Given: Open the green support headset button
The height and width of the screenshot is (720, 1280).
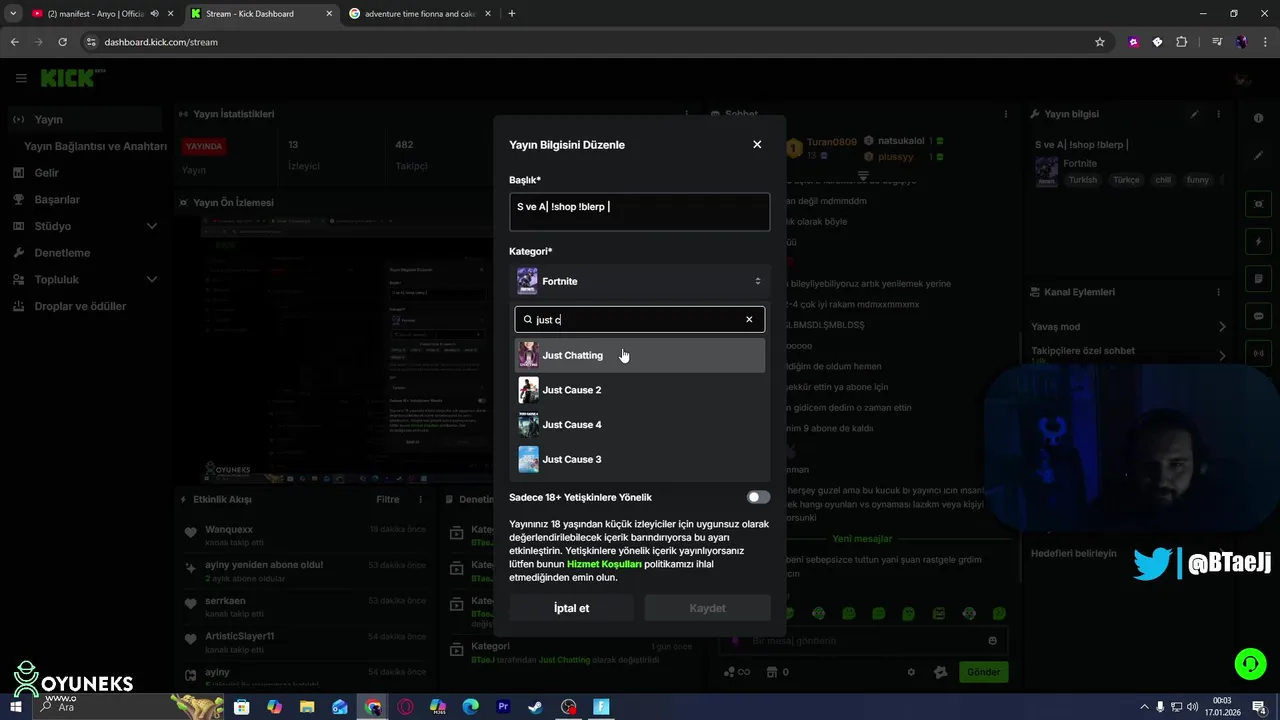Looking at the screenshot, I should coord(1249,663).
